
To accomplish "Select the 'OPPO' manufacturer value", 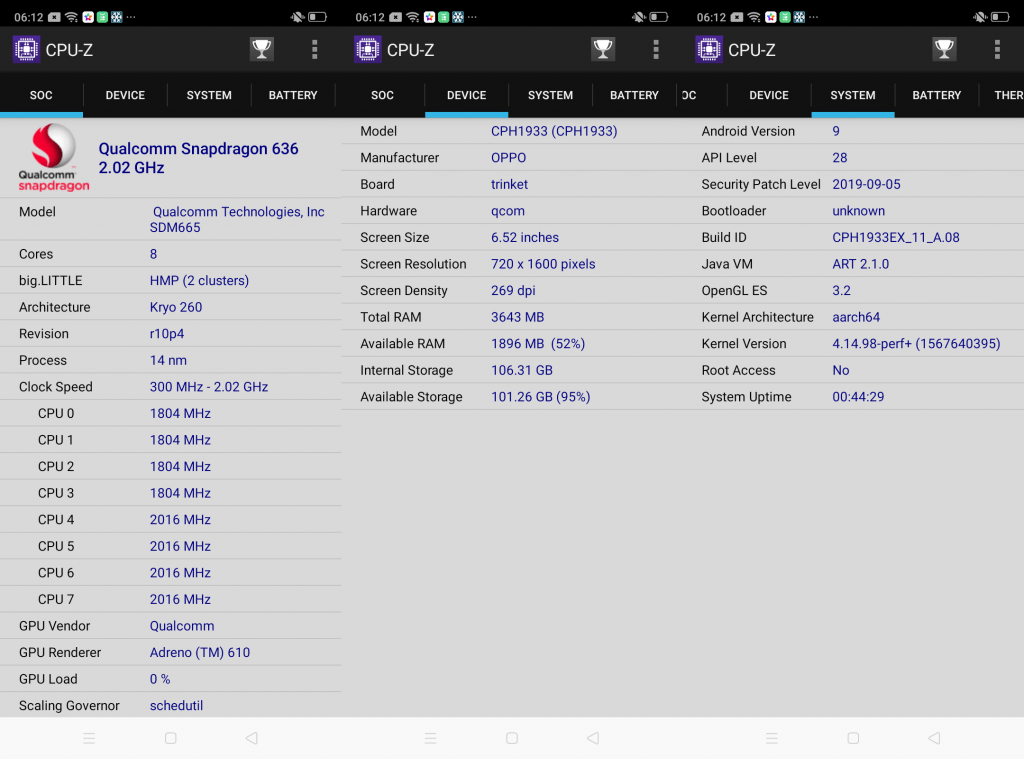I will (508, 158).
